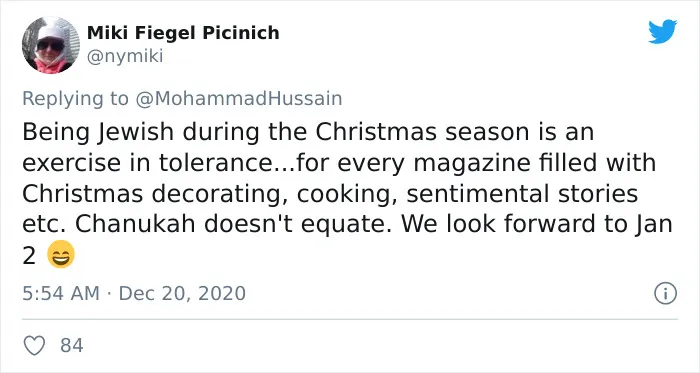Open the tweet info circle icon
The width and height of the screenshot is (700, 373).
(665, 294)
